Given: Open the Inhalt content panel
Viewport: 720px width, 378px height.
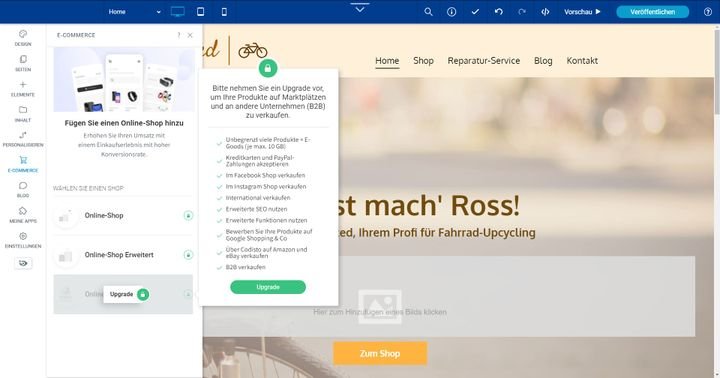Looking at the screenshot, I should pyautogui.click(x=23, y=113).
